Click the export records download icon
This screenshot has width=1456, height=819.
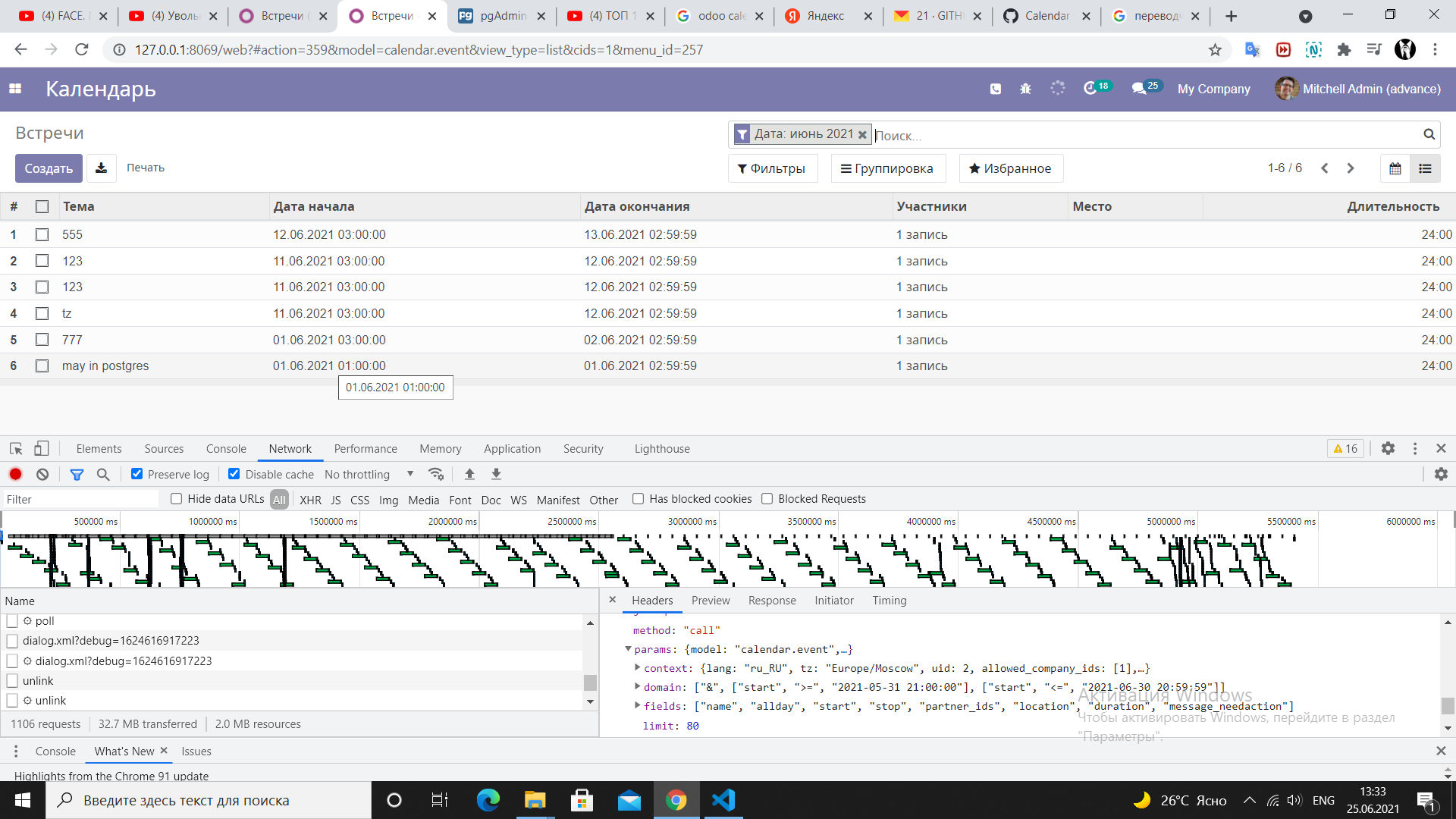click(x=101, y=168)
